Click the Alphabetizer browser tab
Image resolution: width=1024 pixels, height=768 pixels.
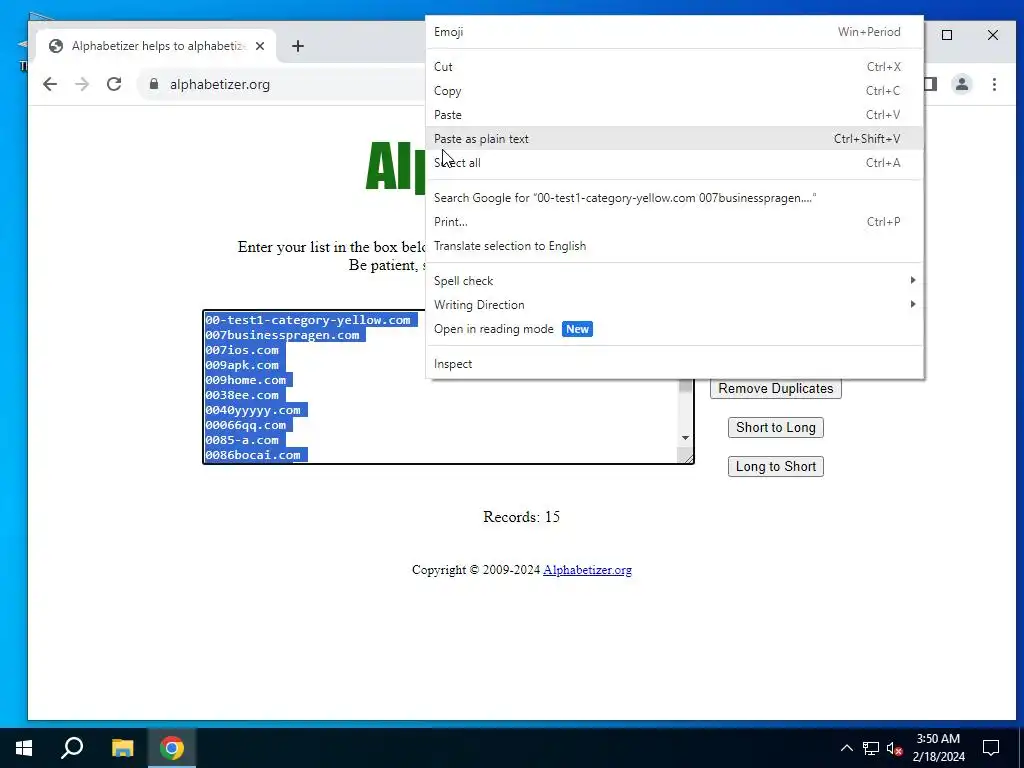[157, 46]
